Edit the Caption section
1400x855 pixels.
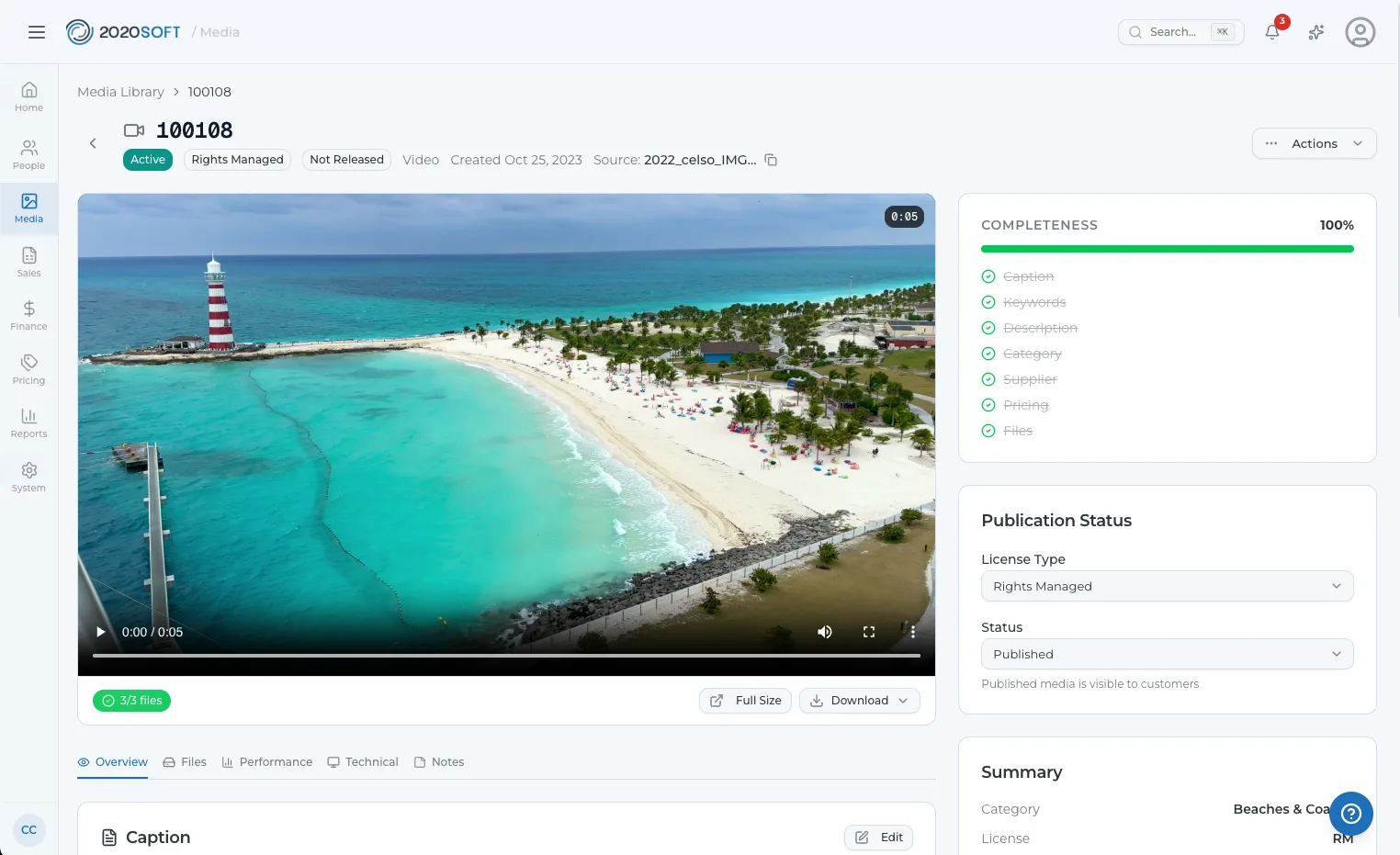click(877, 837)
